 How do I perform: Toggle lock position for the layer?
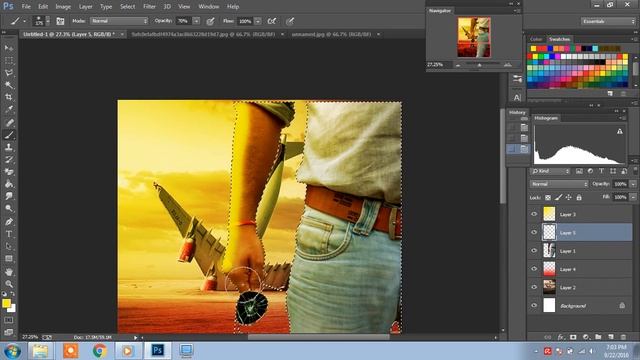[x=569, y=198]
